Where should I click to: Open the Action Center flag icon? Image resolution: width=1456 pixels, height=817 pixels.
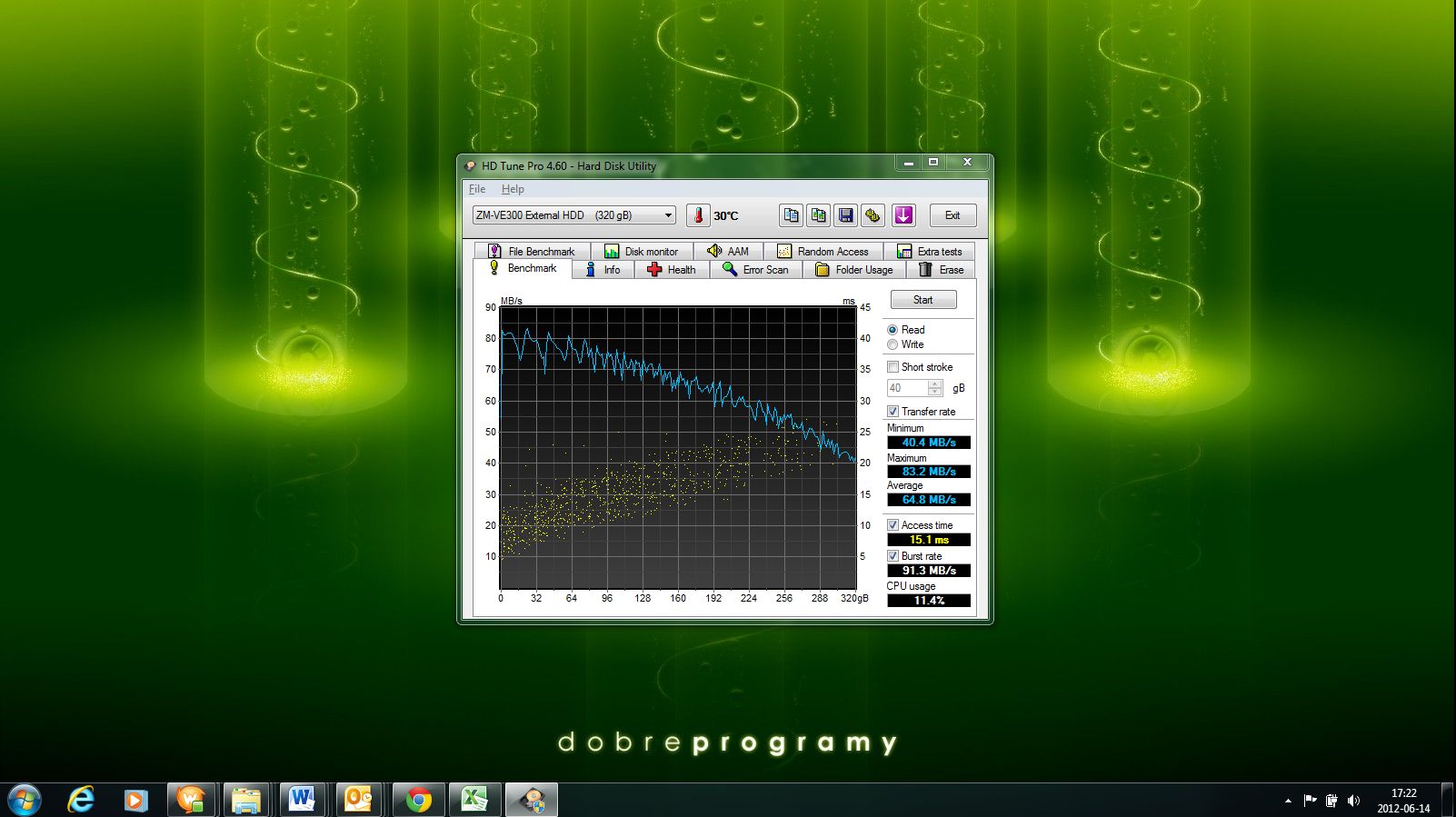point(1310,801)
